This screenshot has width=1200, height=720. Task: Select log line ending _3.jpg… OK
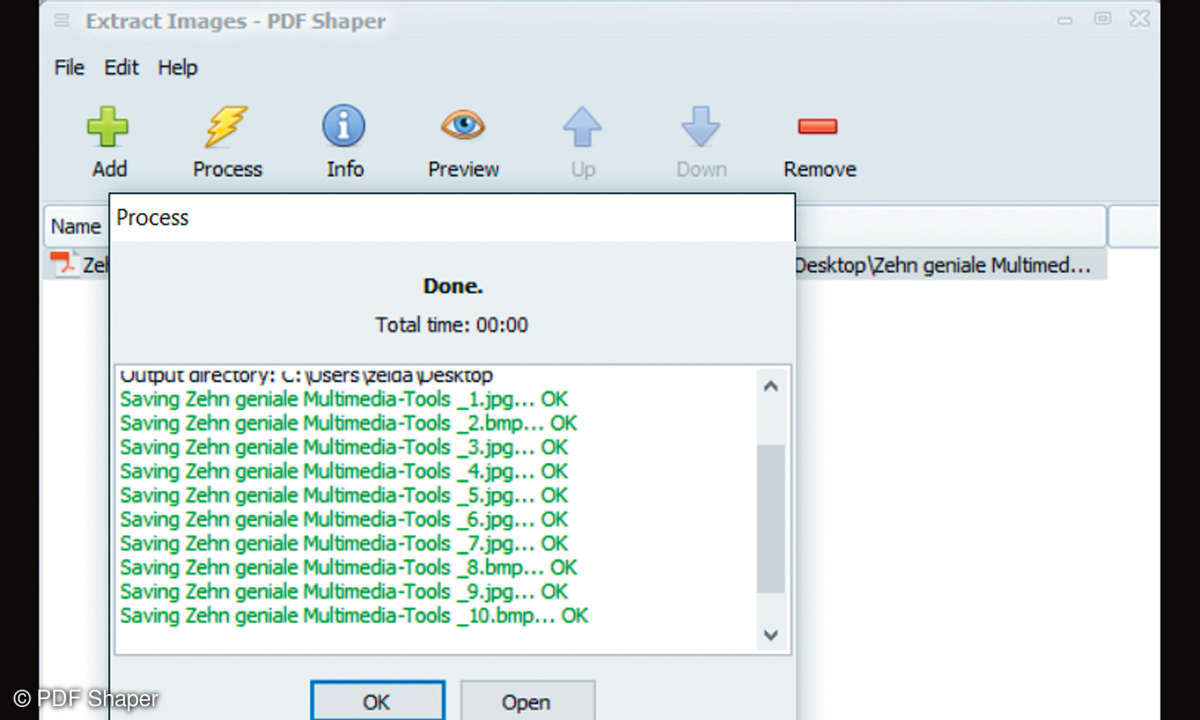[x=344, y=447]
